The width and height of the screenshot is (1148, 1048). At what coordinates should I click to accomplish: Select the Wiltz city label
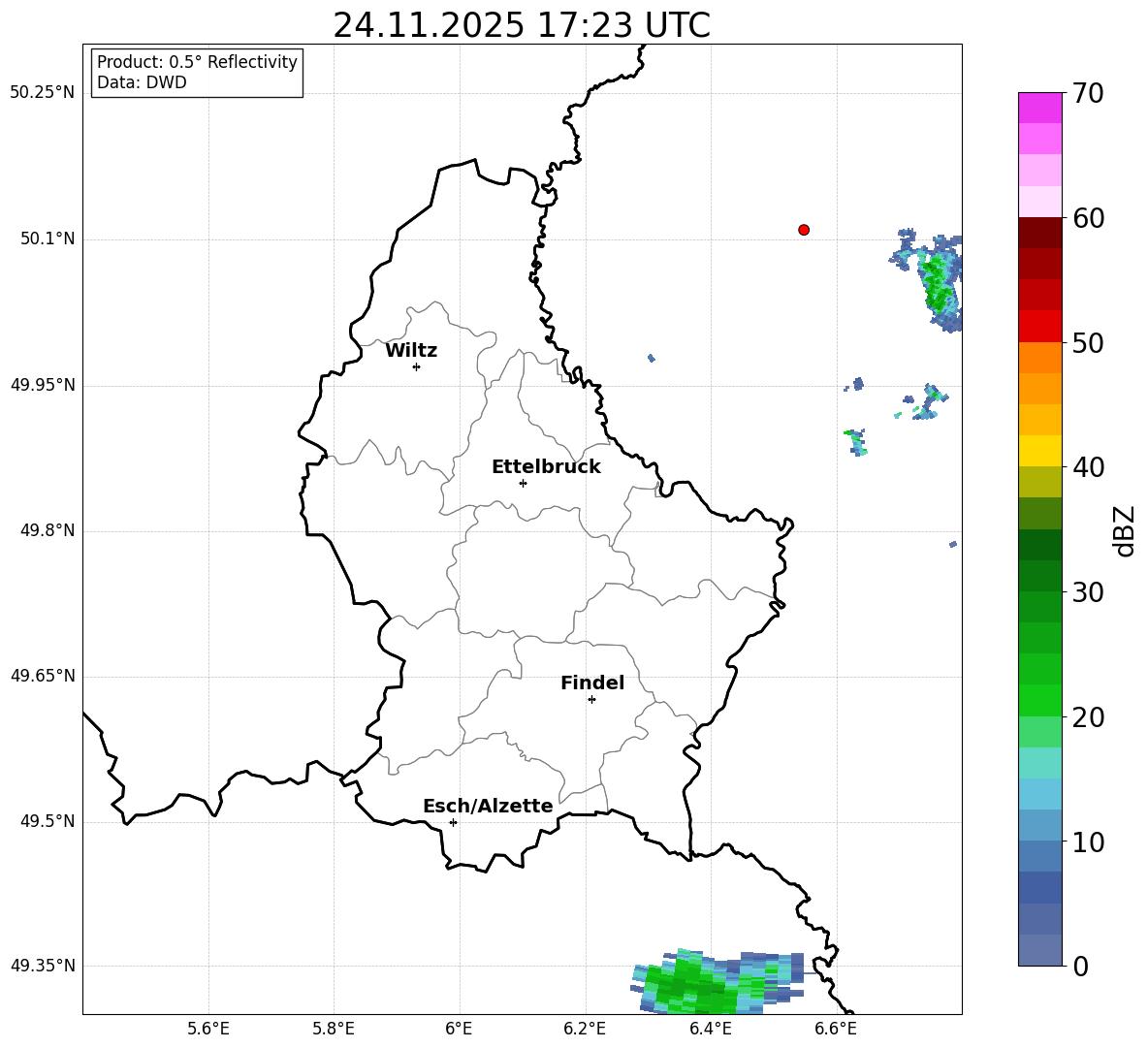[411, 351]
